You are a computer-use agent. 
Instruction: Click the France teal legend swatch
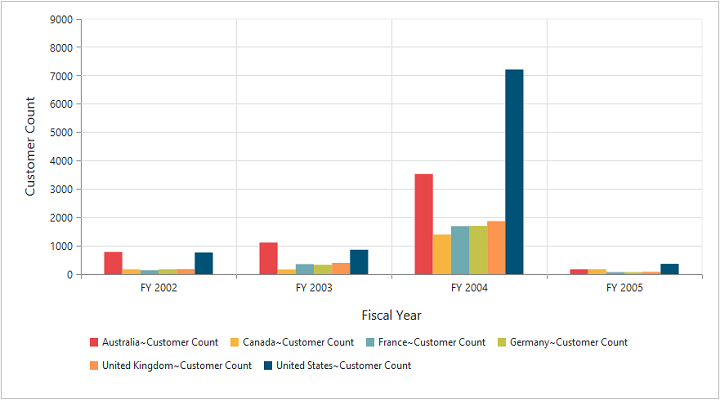tap(371, 343)
